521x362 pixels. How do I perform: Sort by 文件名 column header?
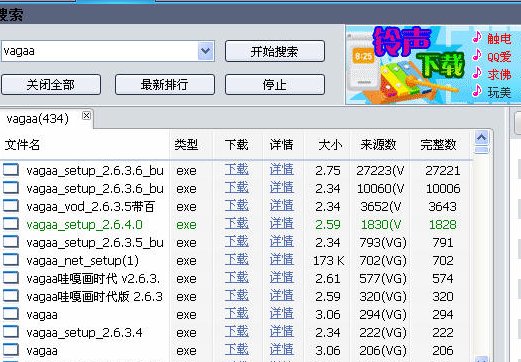click(22, 145)
